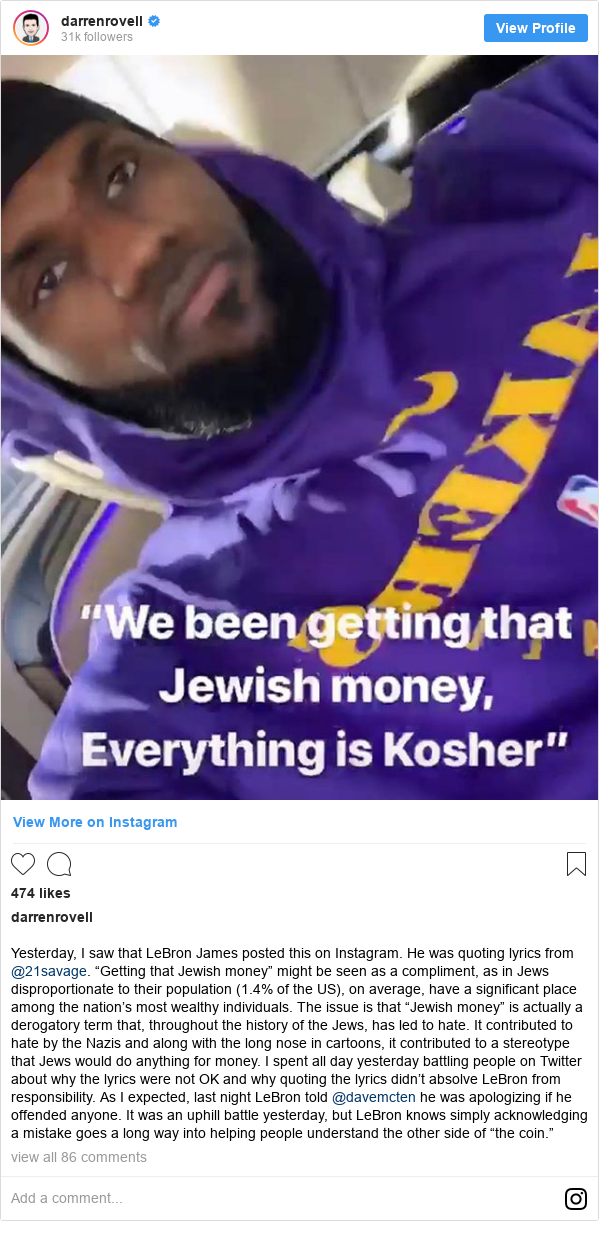The image size is (599, 1233).
Task: Open darrenrovell profile avatar
Action: 31,28
